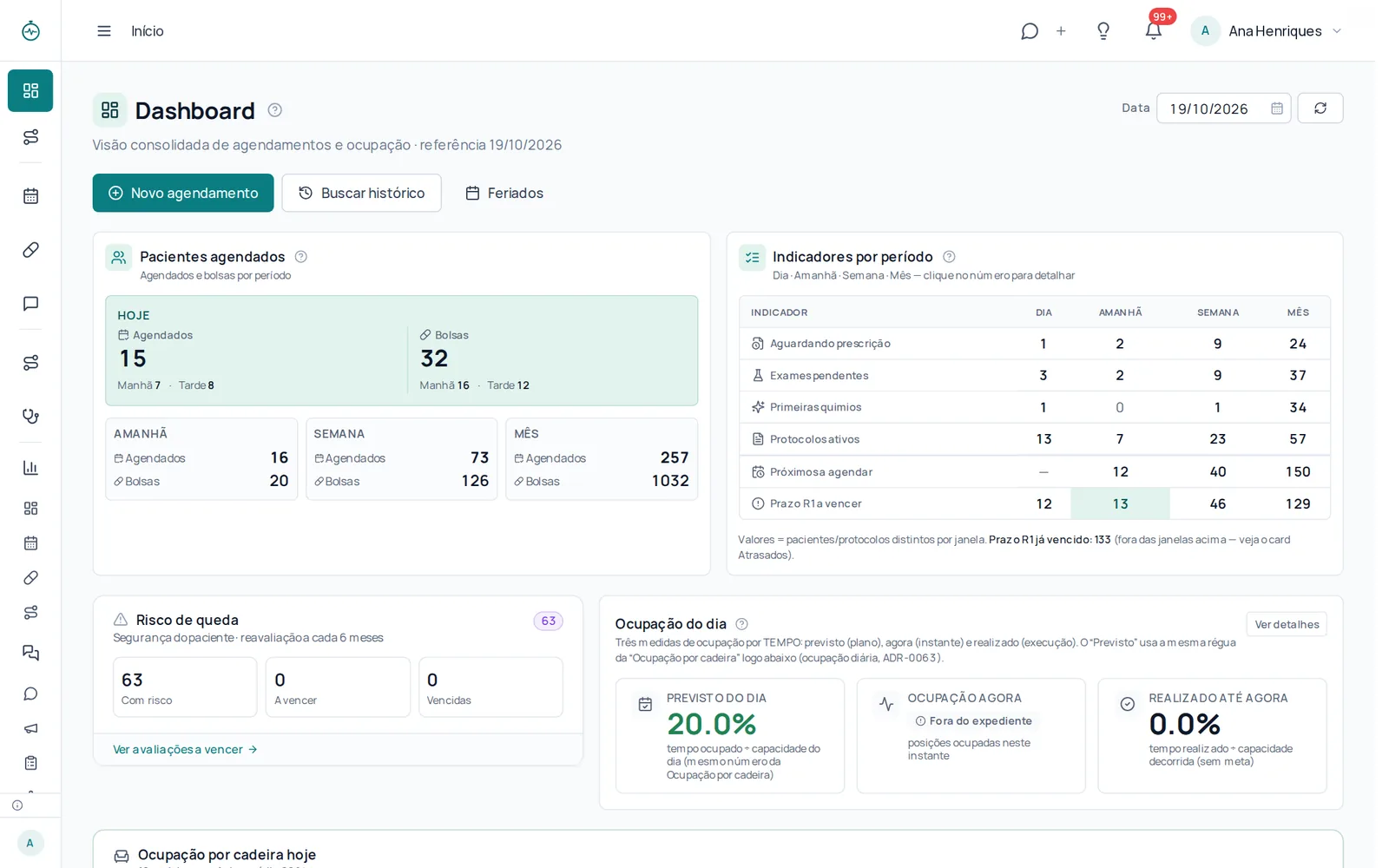Show help for Ocupação do dia
The width and height of the screenshot is (1389, 868).
pyautogui.click(x=741, y=624)
